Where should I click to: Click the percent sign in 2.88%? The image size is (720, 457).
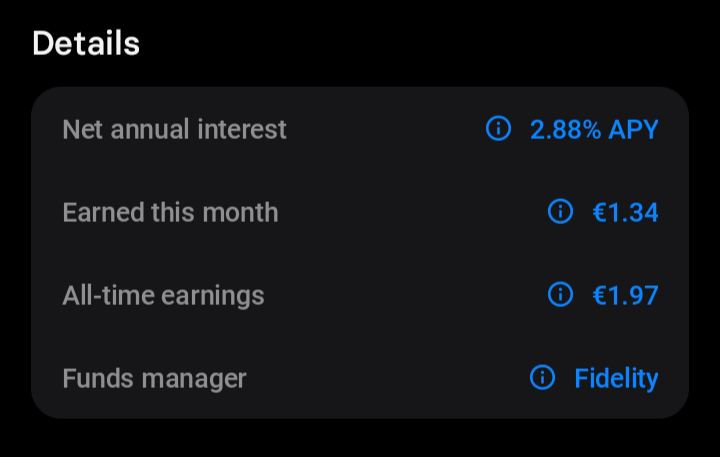592,130
